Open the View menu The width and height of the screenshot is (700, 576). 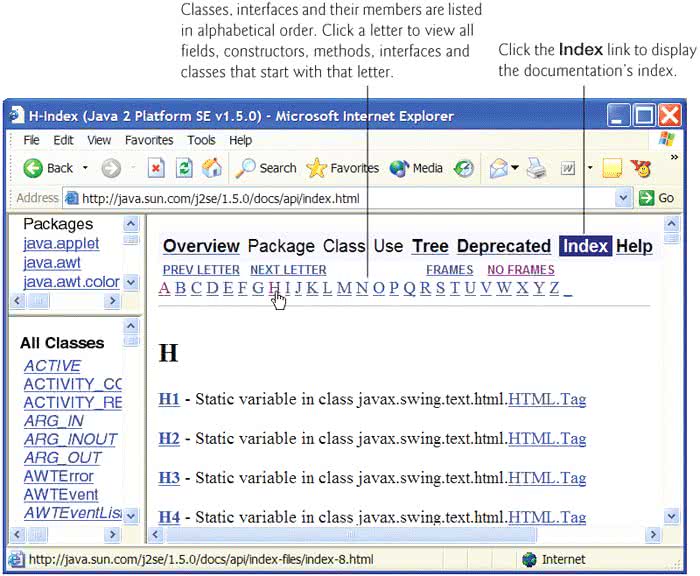(x=99, y=140)
